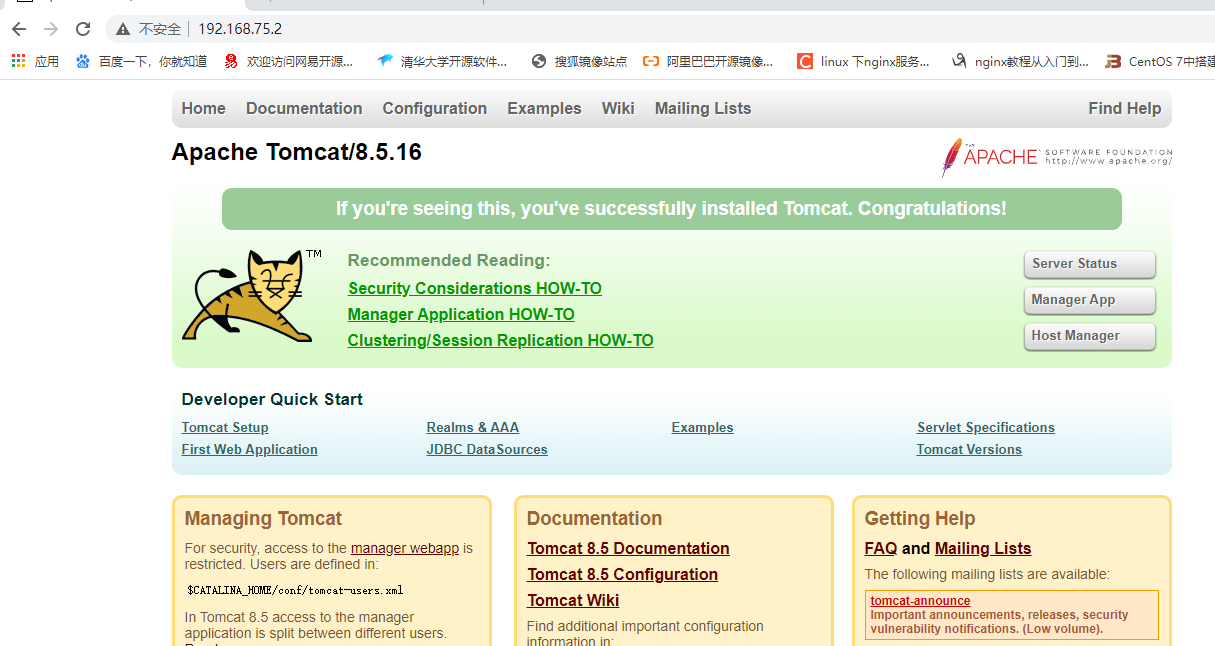The image size is (1215, 646).
Task: Click the Recommended Reading heading
Action: [449, 260]
